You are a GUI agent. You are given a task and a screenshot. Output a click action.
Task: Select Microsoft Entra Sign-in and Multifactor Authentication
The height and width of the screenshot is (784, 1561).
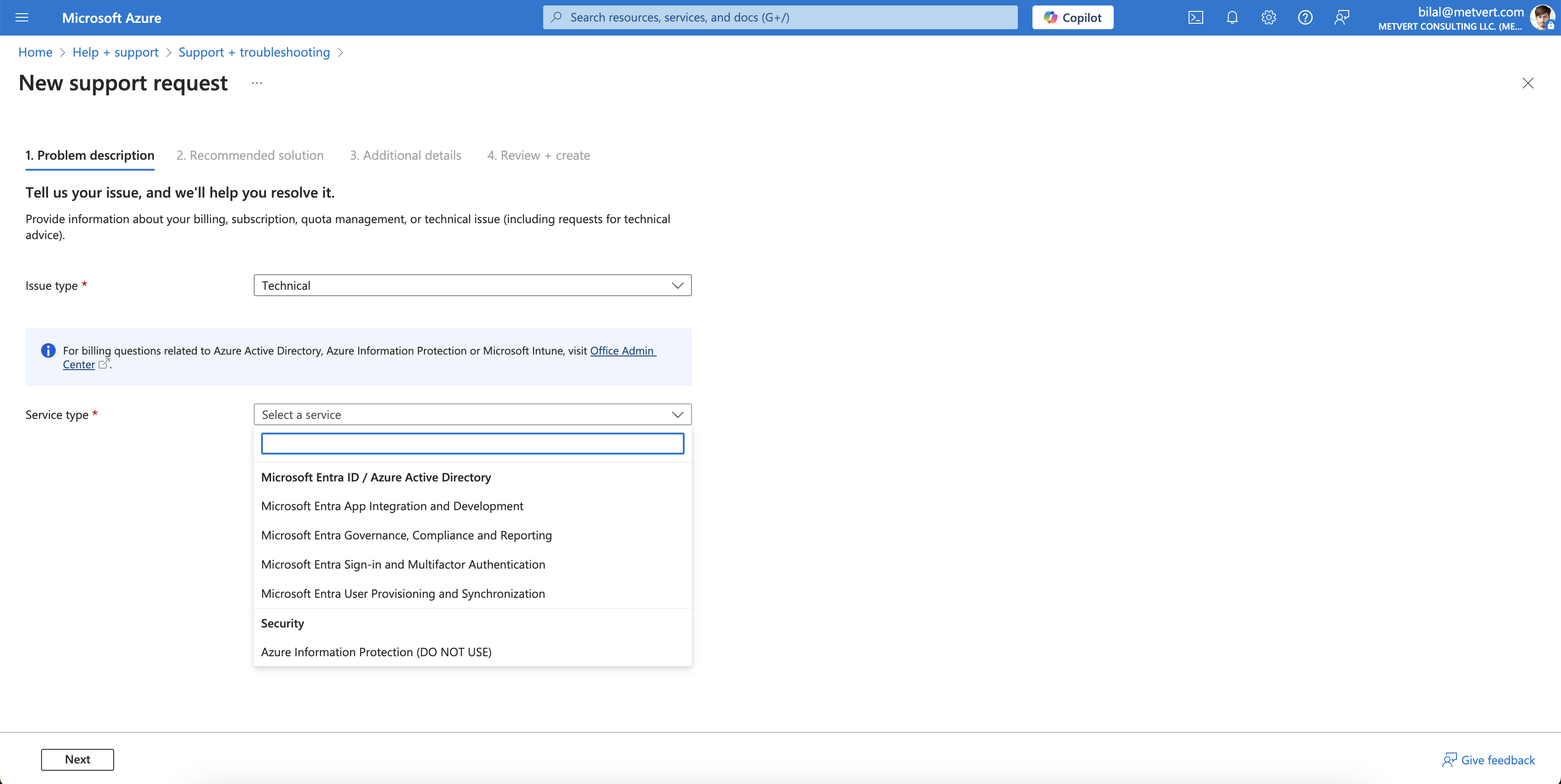[403, 564]
